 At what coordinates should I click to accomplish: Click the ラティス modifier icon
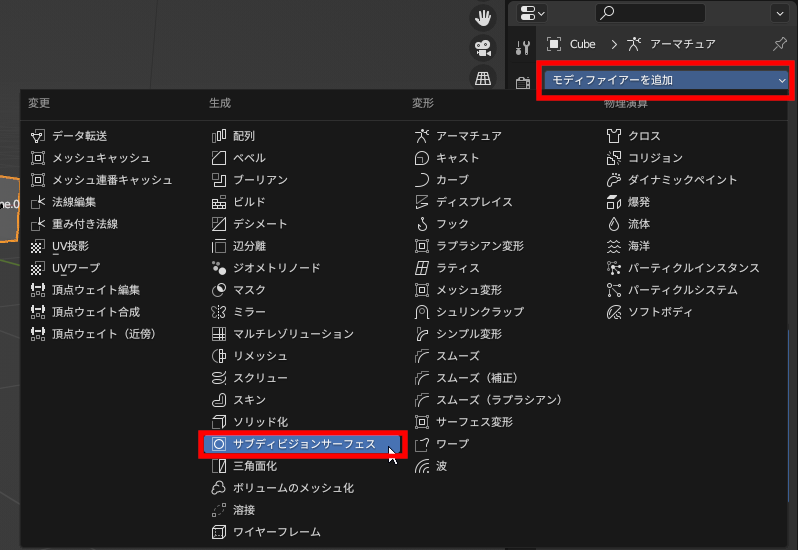422,268
